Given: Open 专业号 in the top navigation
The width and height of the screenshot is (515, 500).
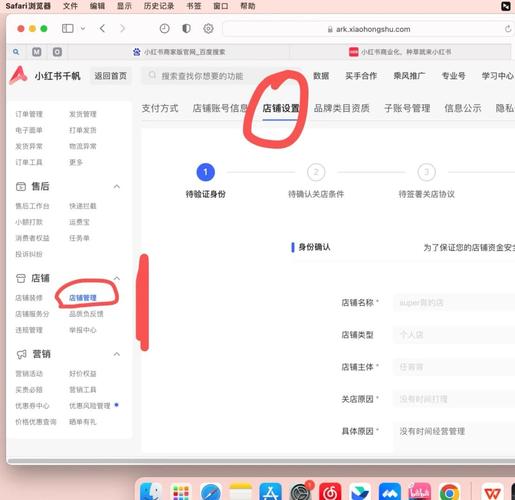Looking at the screenshot, I should tap(453, 76).
